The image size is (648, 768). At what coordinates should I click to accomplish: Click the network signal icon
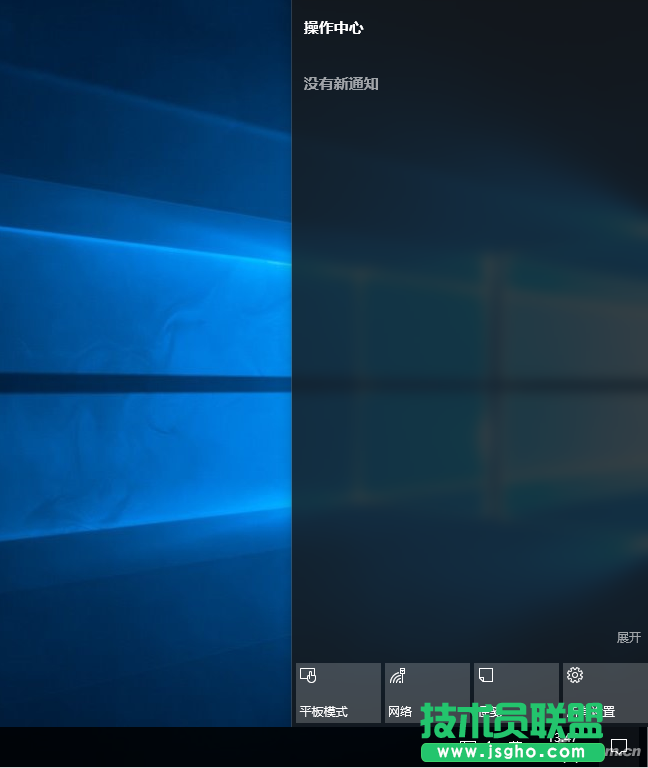coord(397,676)
